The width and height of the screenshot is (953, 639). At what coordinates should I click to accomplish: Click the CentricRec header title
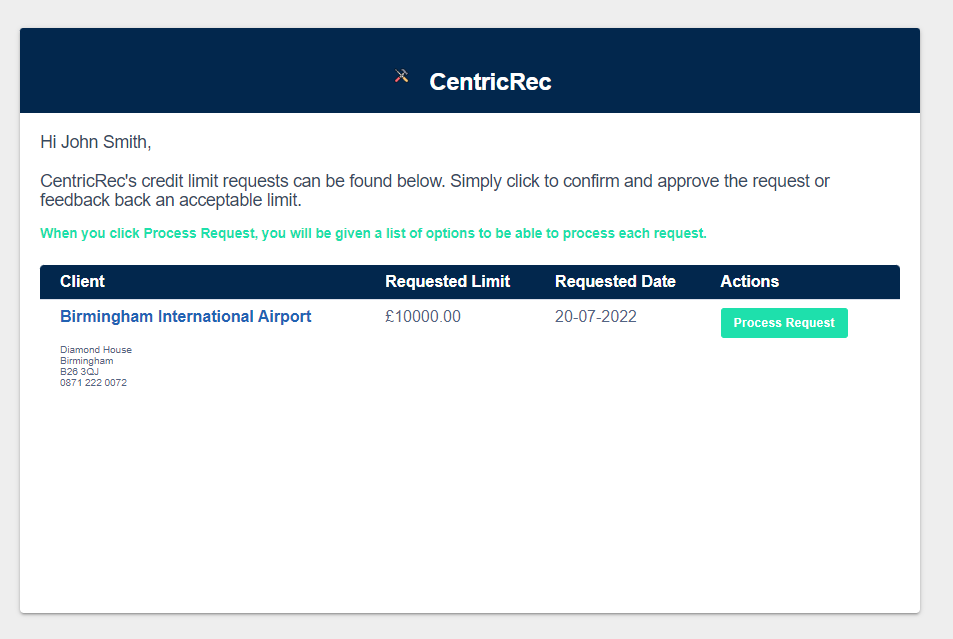(490, 82)
